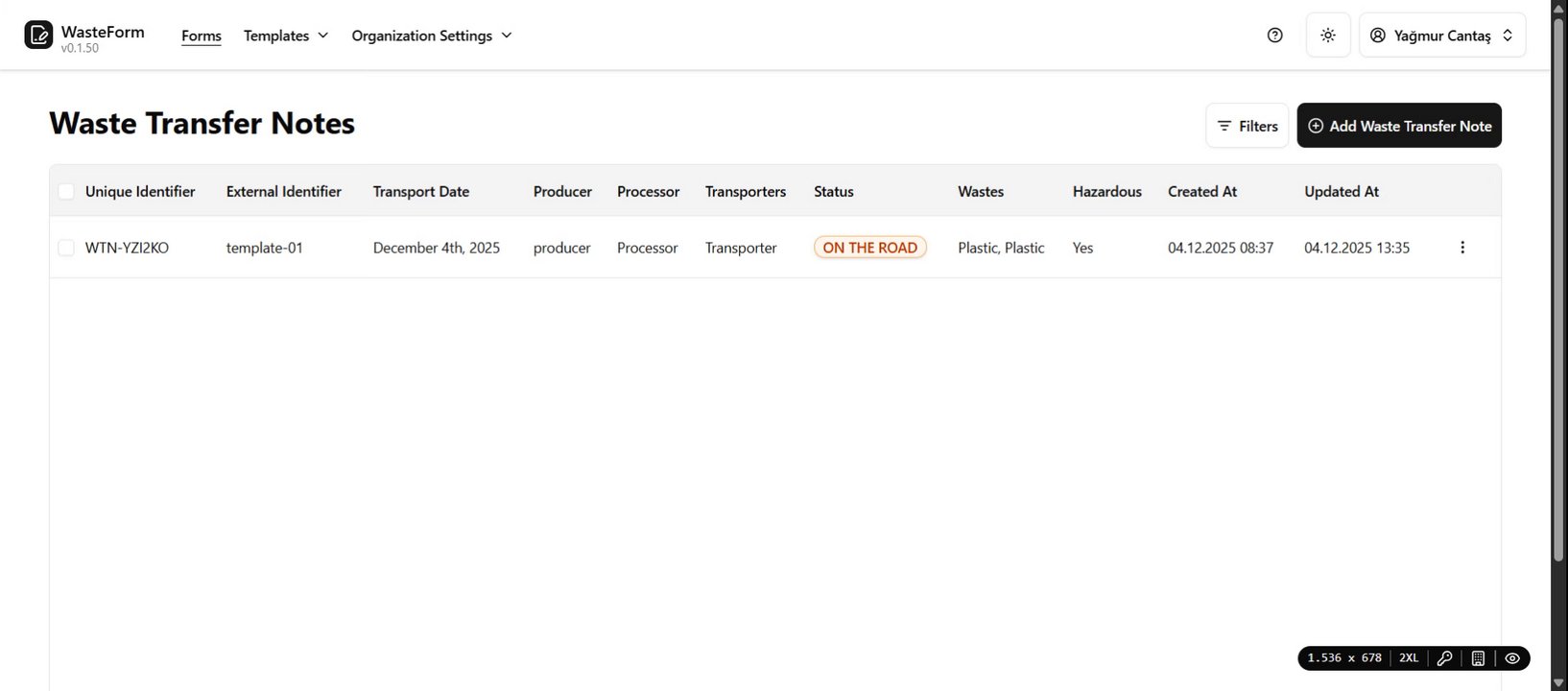
Task: Select the WTN-YZI2KO row checkbox
Action: pos(66,248)
